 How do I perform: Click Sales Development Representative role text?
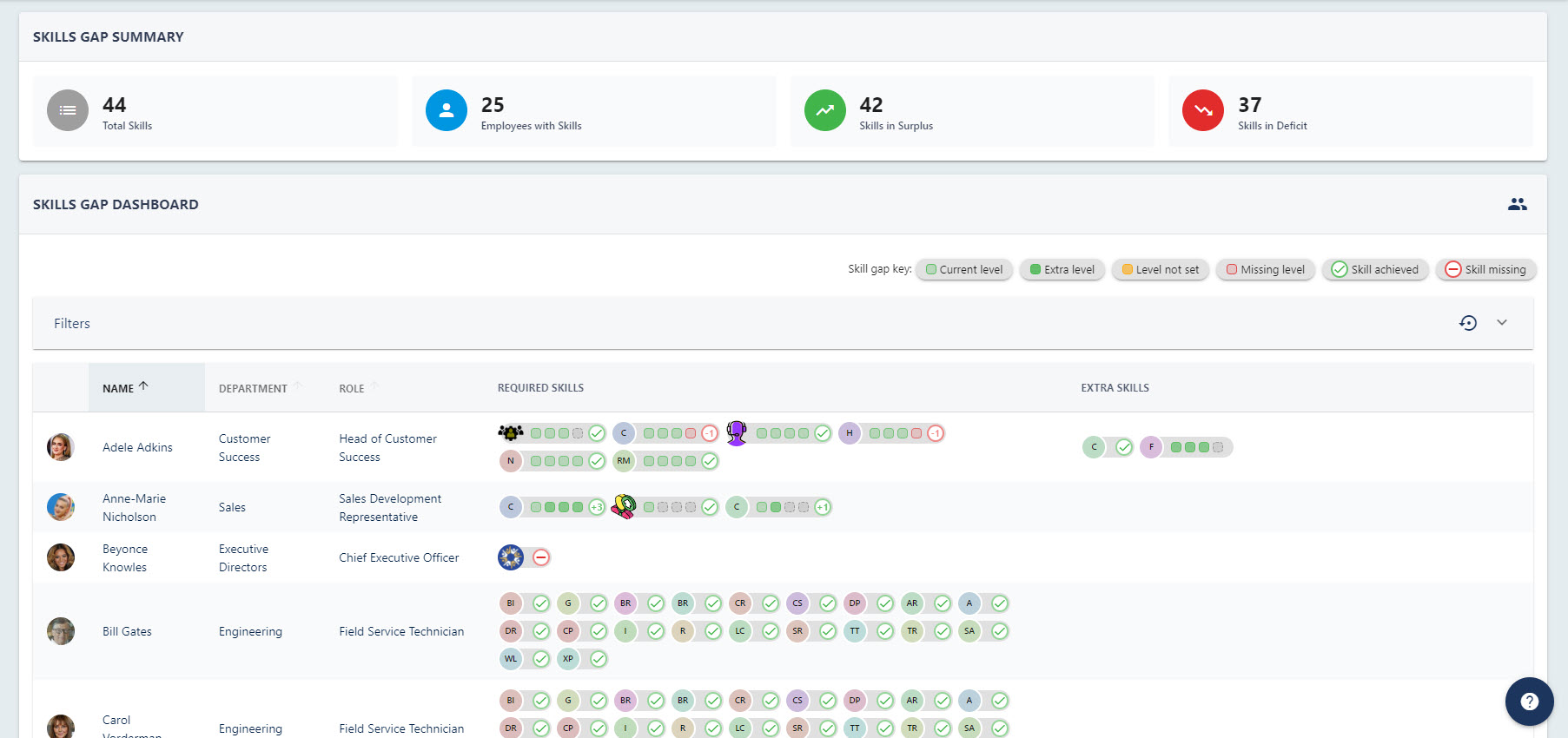(390, 507)
